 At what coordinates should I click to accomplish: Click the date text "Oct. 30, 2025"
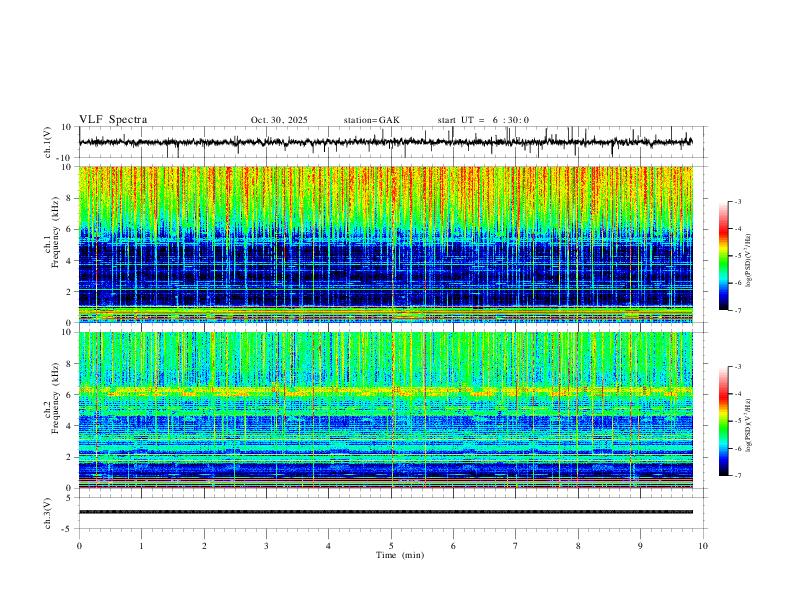point(279,120)
